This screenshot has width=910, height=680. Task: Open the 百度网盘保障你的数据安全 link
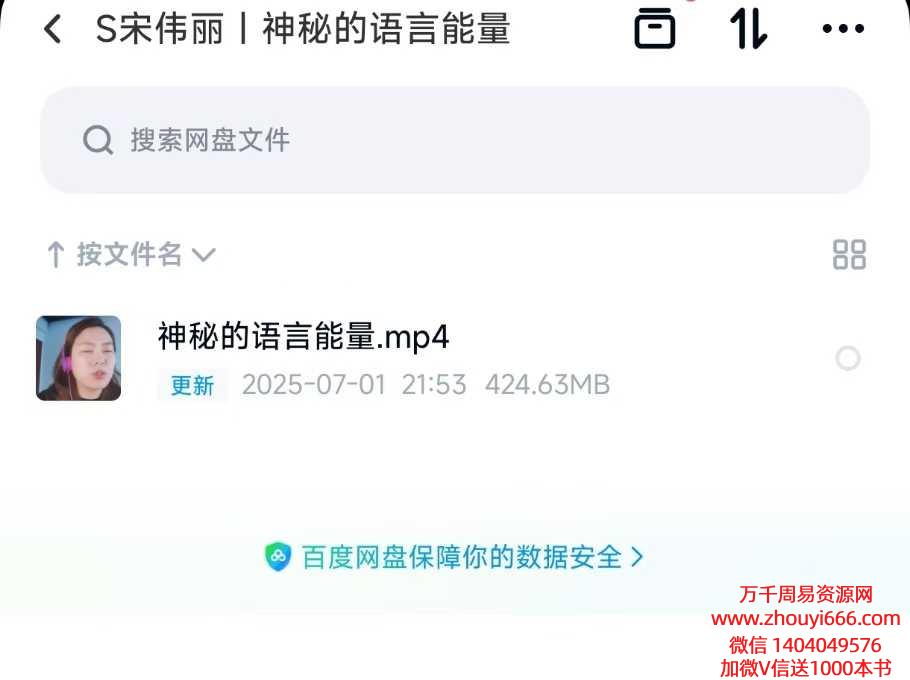(x=462, y=558)
